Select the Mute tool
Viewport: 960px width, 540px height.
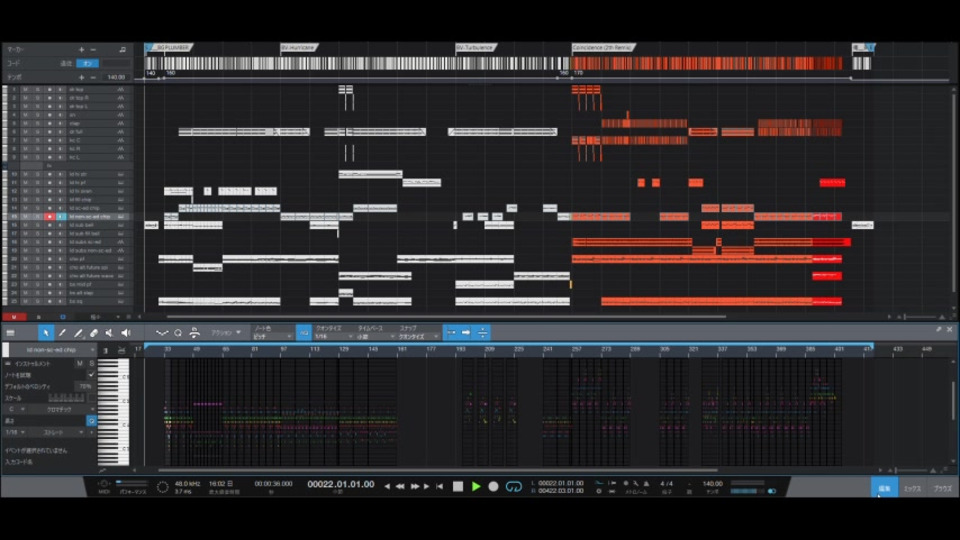pyautogui.click(x=110, y=332)
